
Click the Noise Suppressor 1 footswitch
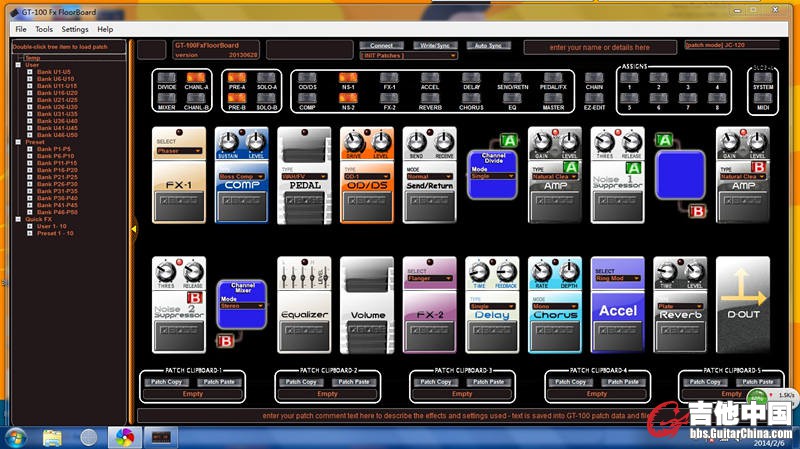click(x=617, y=206)
